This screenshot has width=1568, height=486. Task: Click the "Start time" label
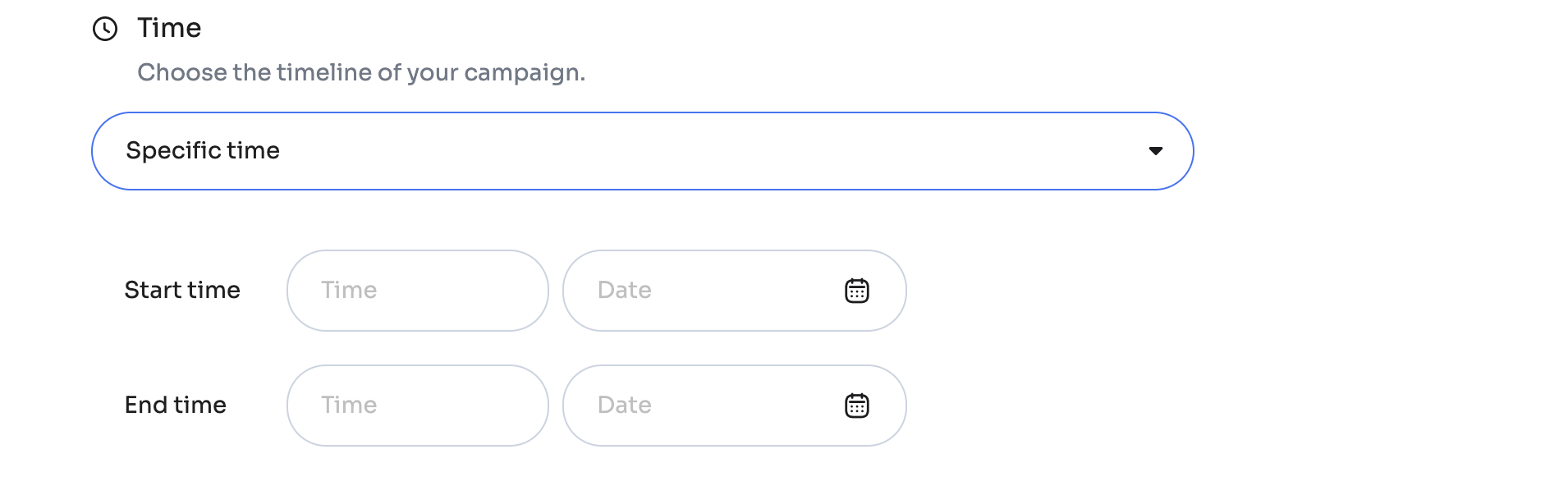point(182,291)
